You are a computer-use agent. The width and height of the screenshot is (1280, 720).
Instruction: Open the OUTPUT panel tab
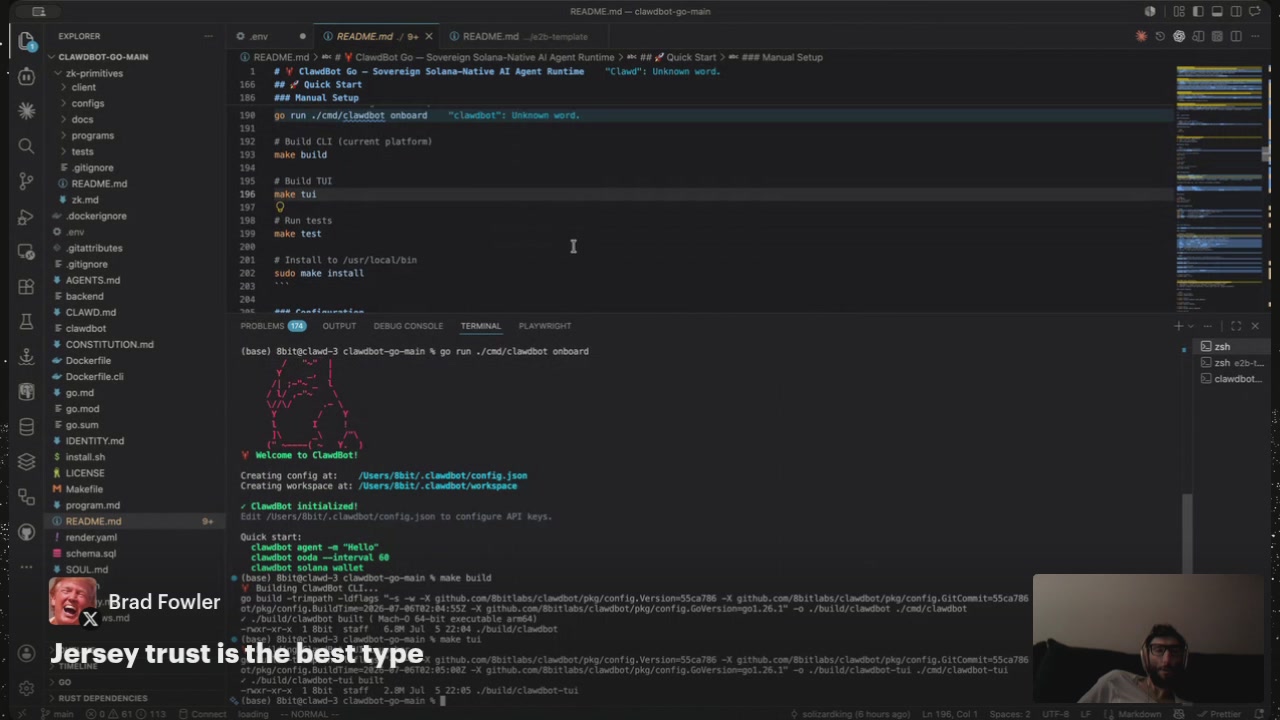[339, 326]
